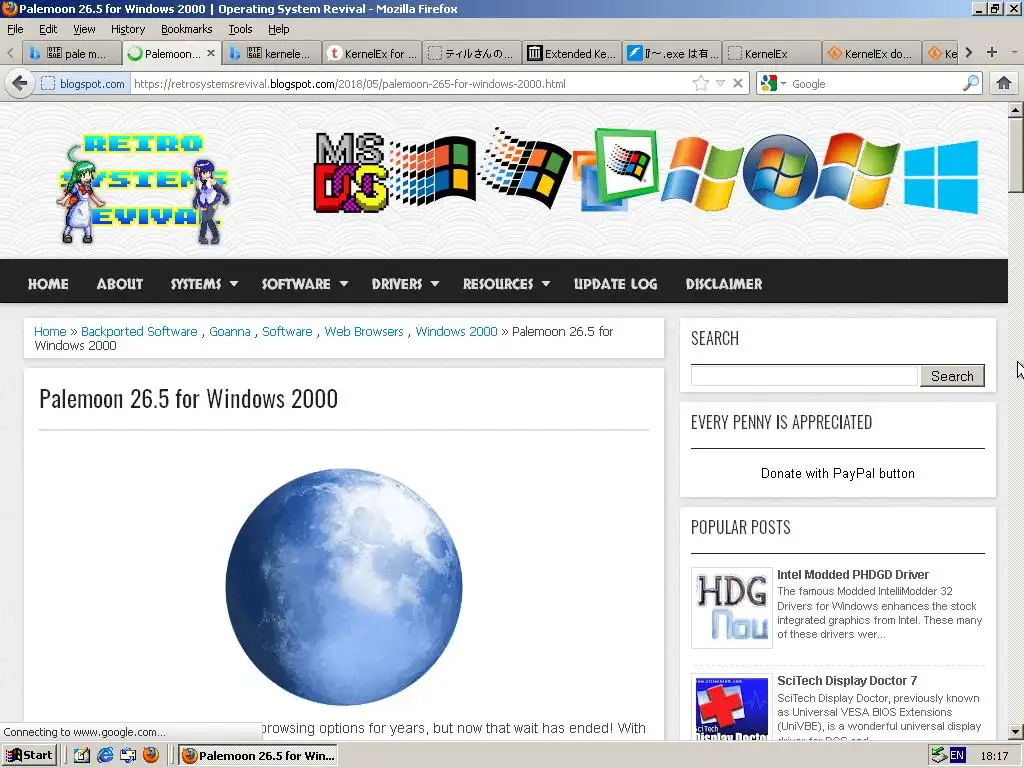Click the Windows Vista orb logo
The image size is (1024, 768).
(x=780, y=172)
